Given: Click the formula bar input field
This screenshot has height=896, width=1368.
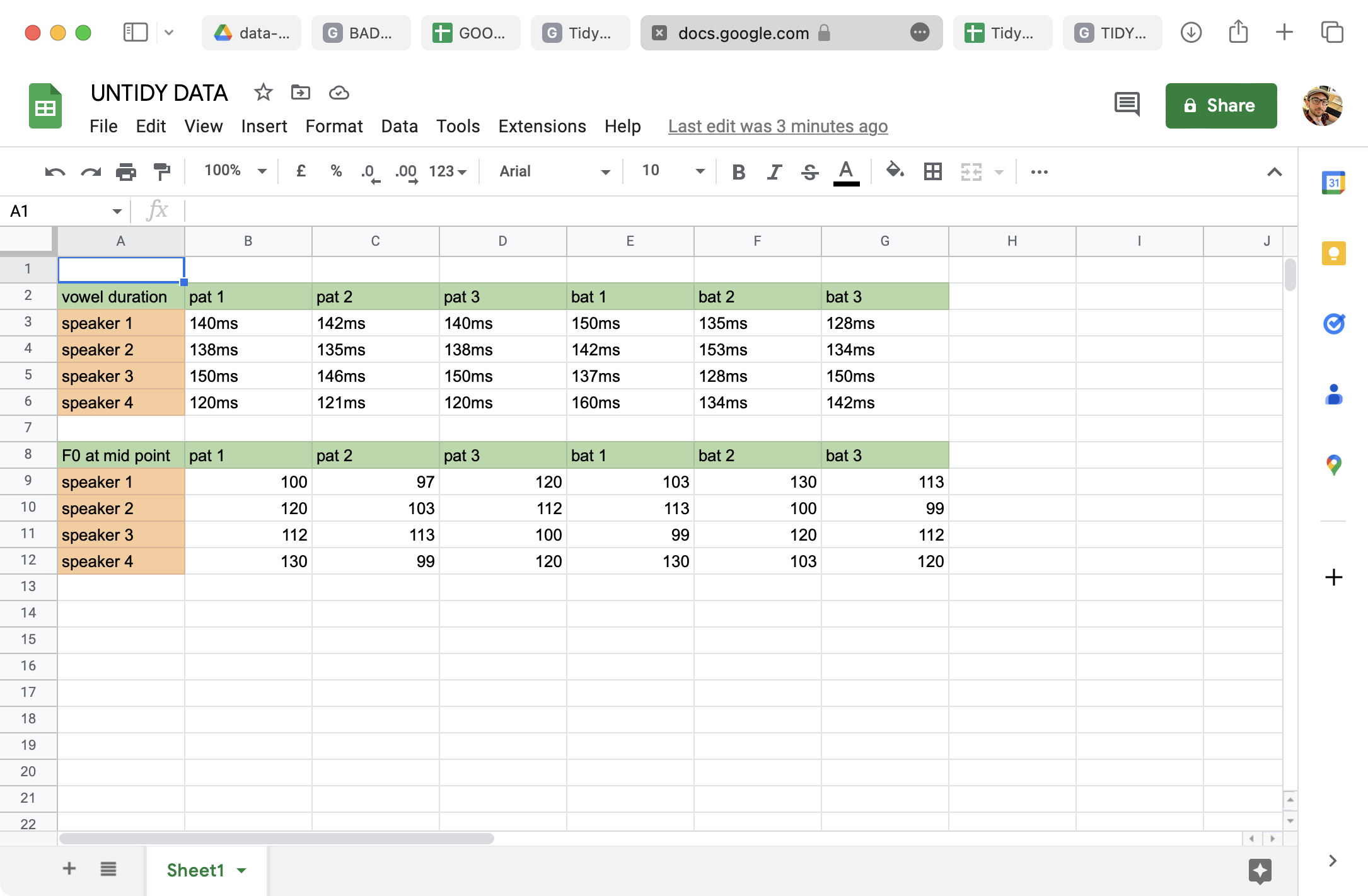Looking at the screenshot, I should pyautogui.click(x=738, y=211).
